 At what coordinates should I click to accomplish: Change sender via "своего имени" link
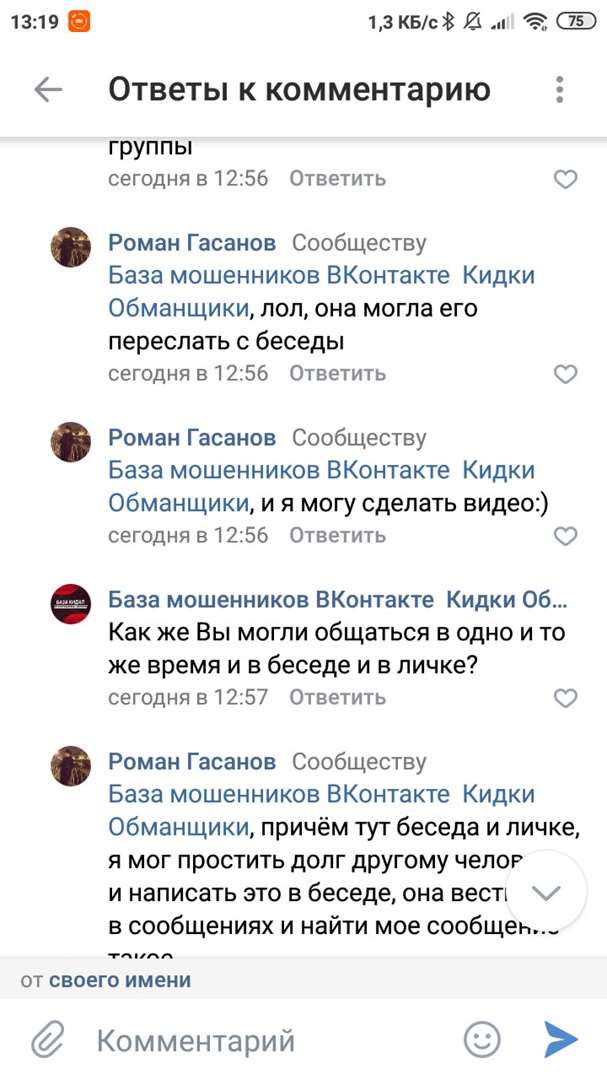coord(120,981)
